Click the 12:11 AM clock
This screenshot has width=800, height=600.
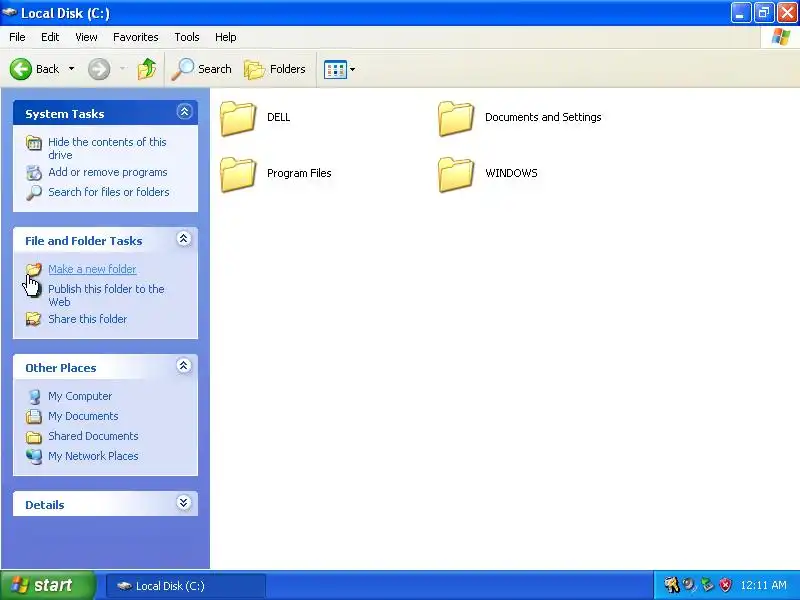click(x=764, y=585)
